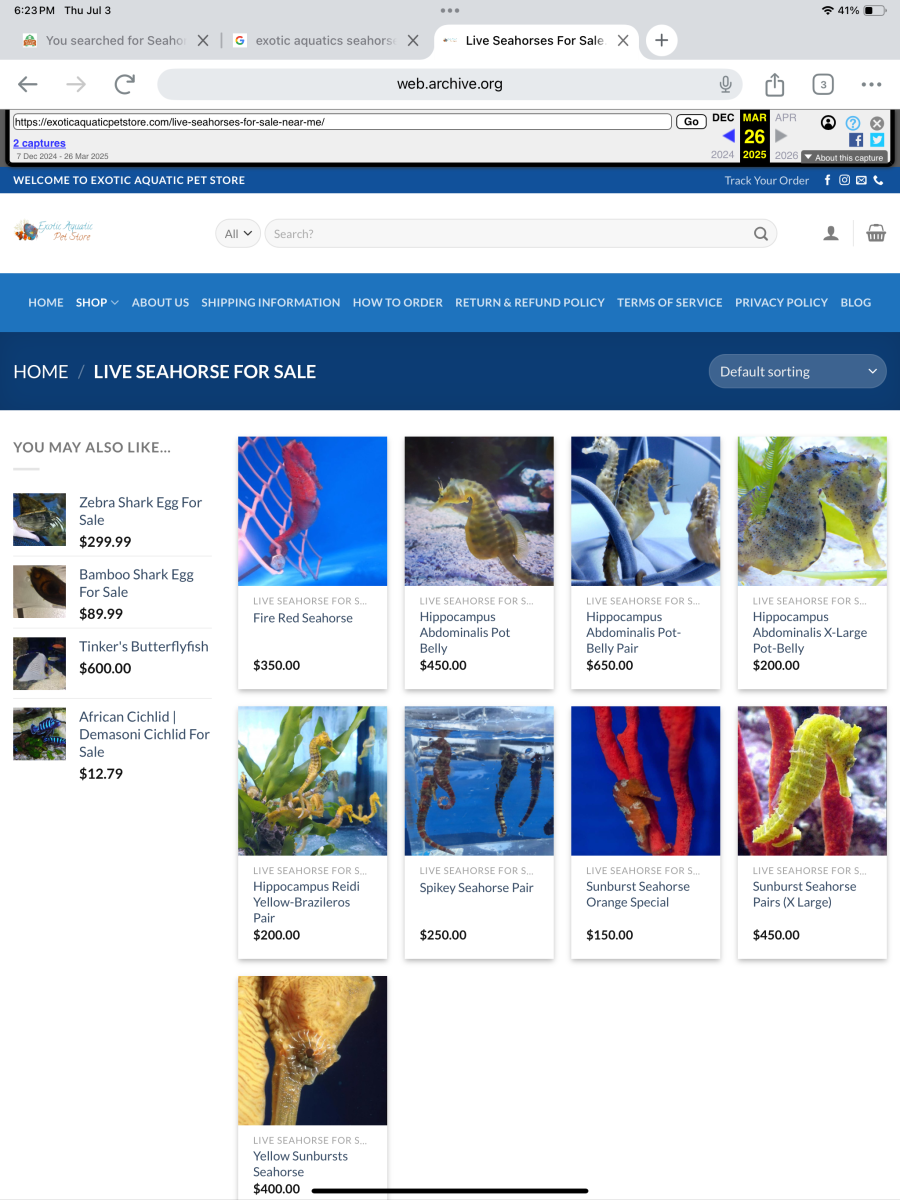Submit search with the magnifier icon
This screenshot has height=1200, width=900.
[761, 234]
